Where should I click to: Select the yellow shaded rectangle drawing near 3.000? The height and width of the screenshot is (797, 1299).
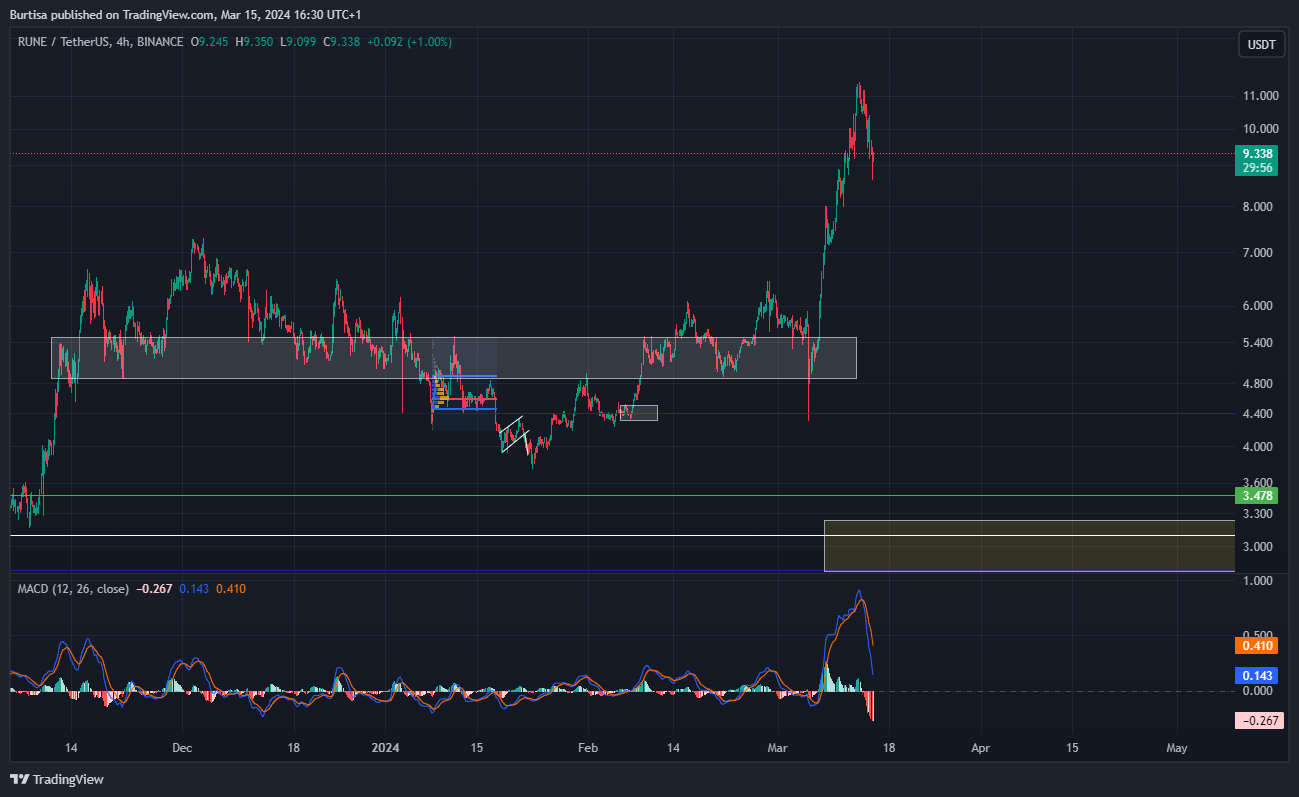[x=1029, y=546]
